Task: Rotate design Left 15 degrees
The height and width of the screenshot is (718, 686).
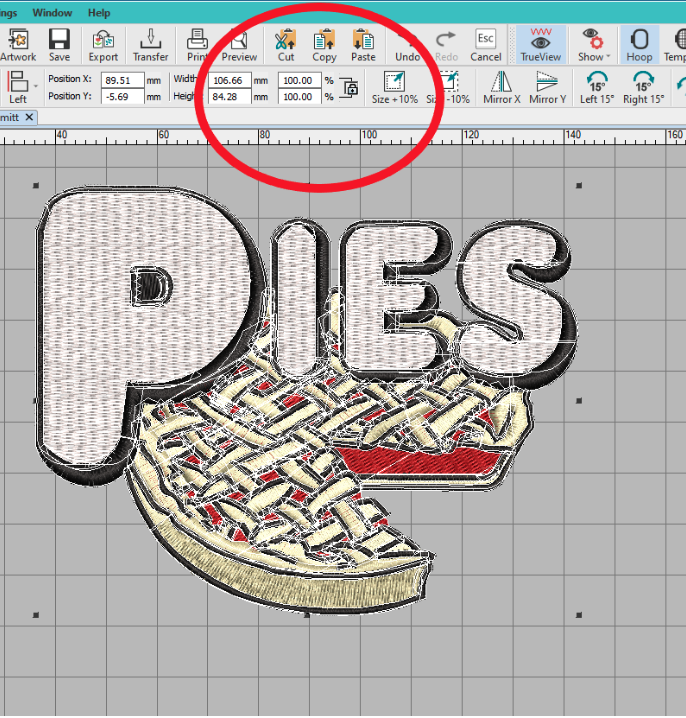Action: pos(596,87)
